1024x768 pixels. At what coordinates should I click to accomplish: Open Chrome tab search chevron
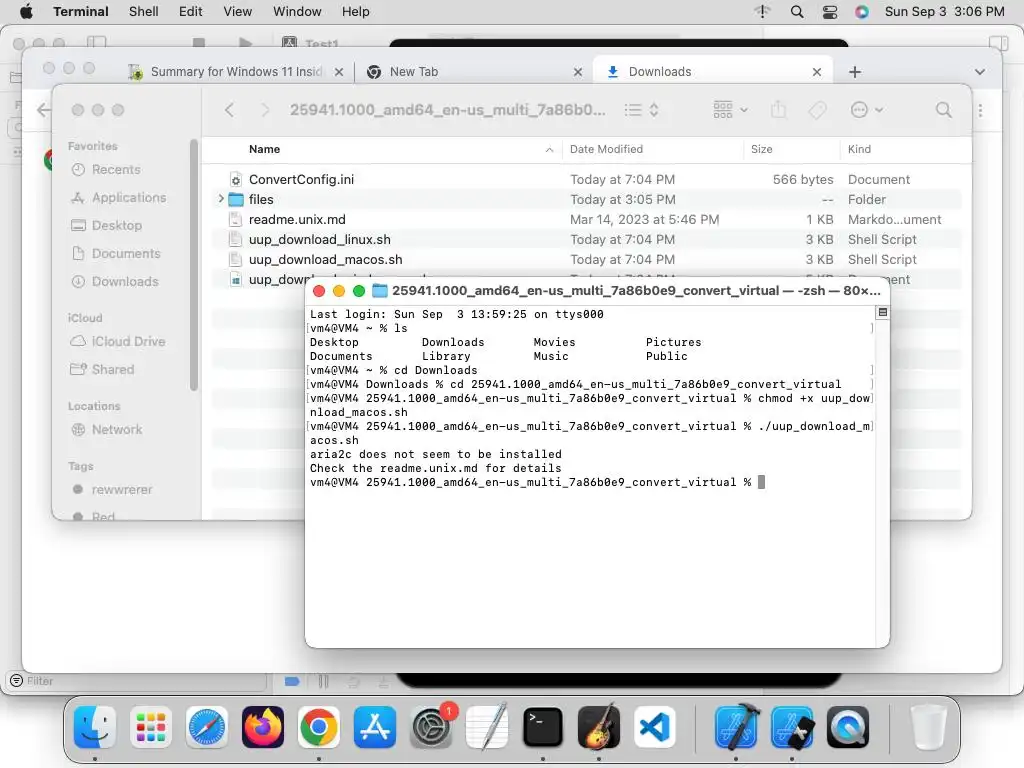980,72
